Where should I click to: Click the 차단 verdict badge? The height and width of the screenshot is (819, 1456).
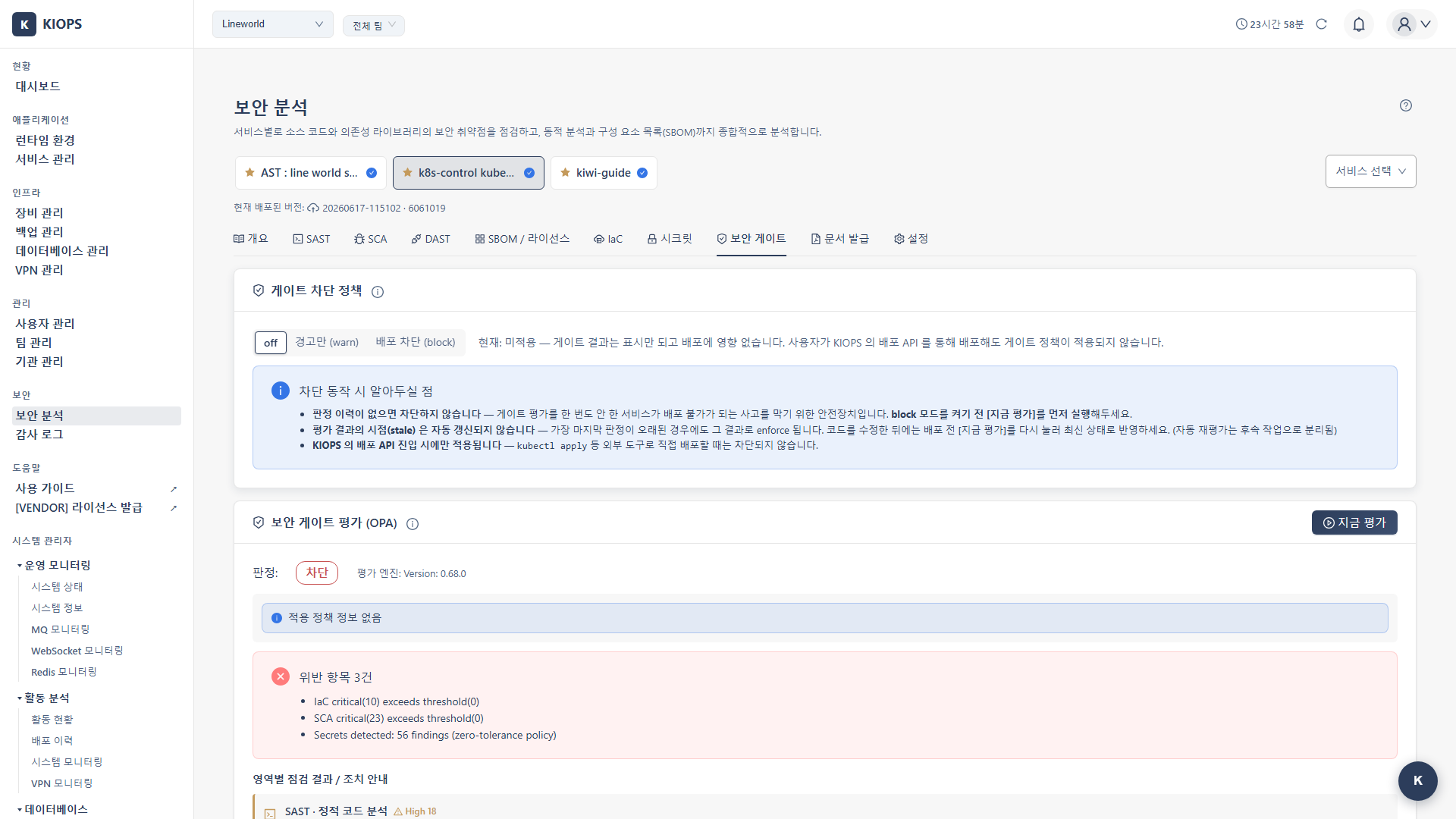point(317,573)
